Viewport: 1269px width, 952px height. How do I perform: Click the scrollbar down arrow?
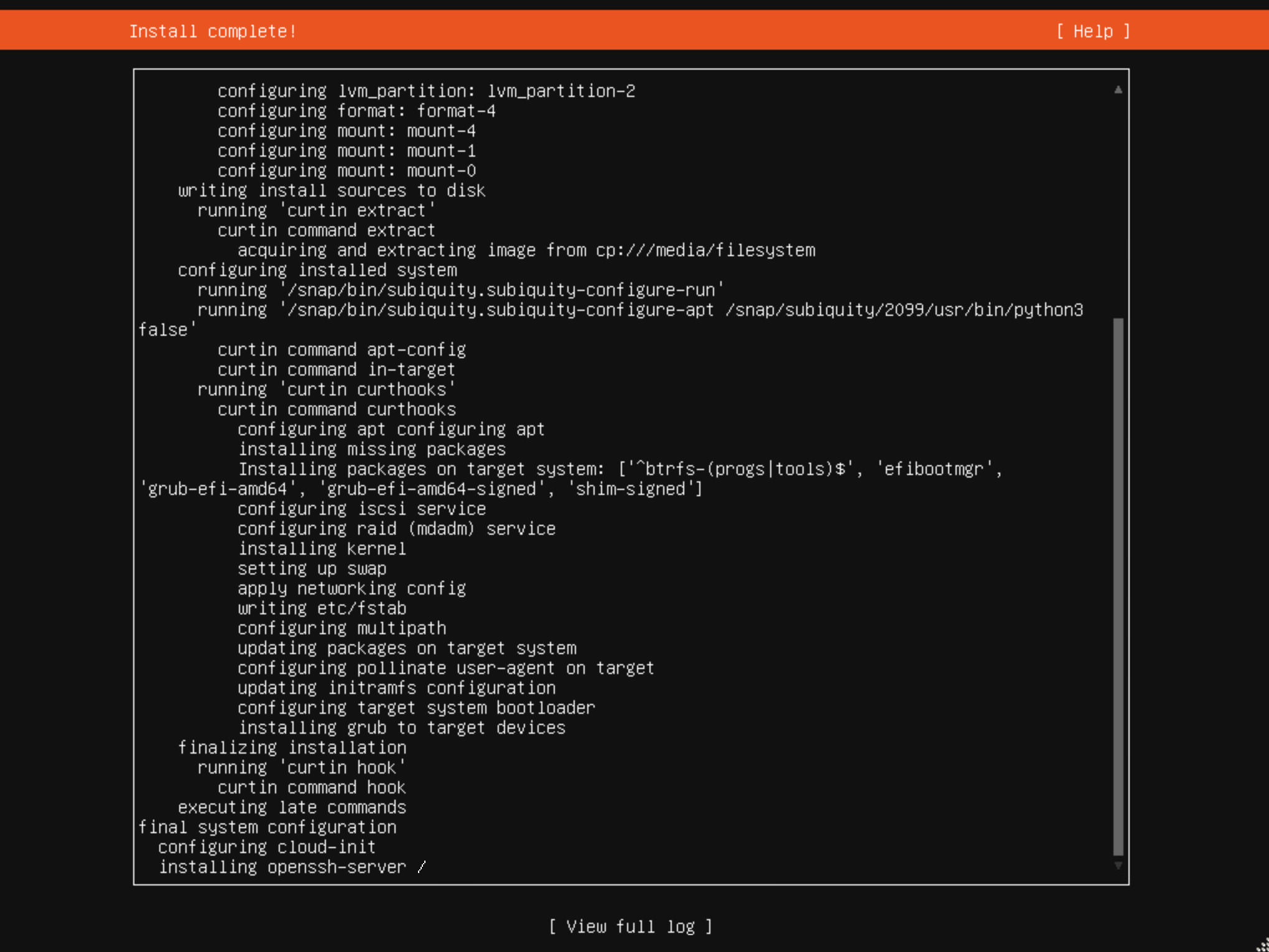[x=1118, y=865]
